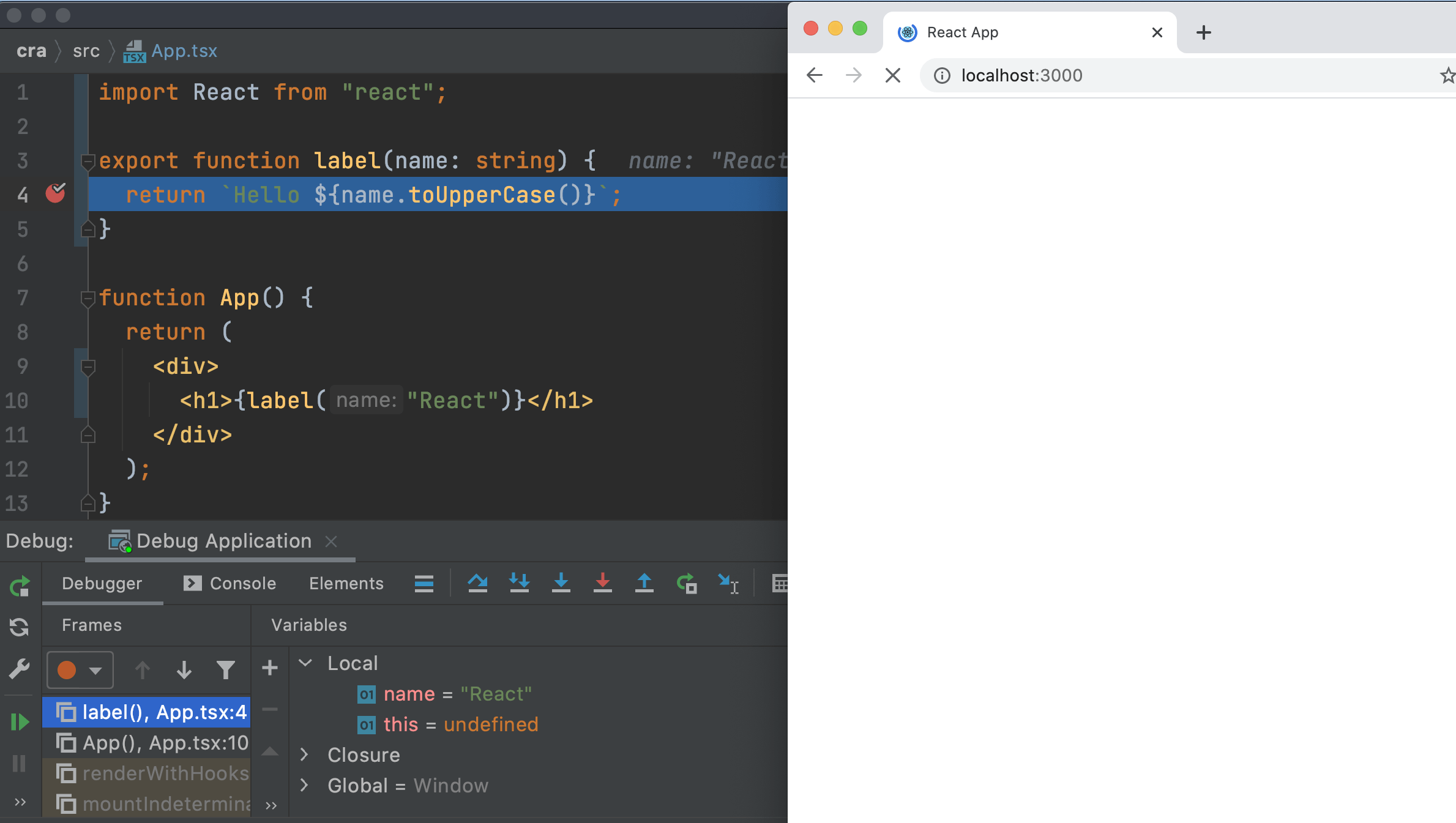Viewport: 1456px width, 823px height.
Task: Switch to the Console tab
Action: [x=230, y=583]
